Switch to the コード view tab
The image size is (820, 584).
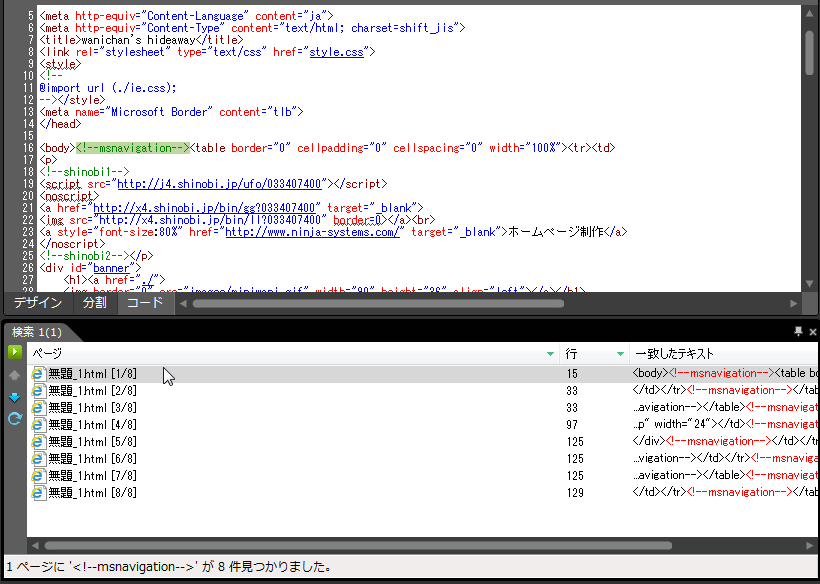[x=145, y=303]
